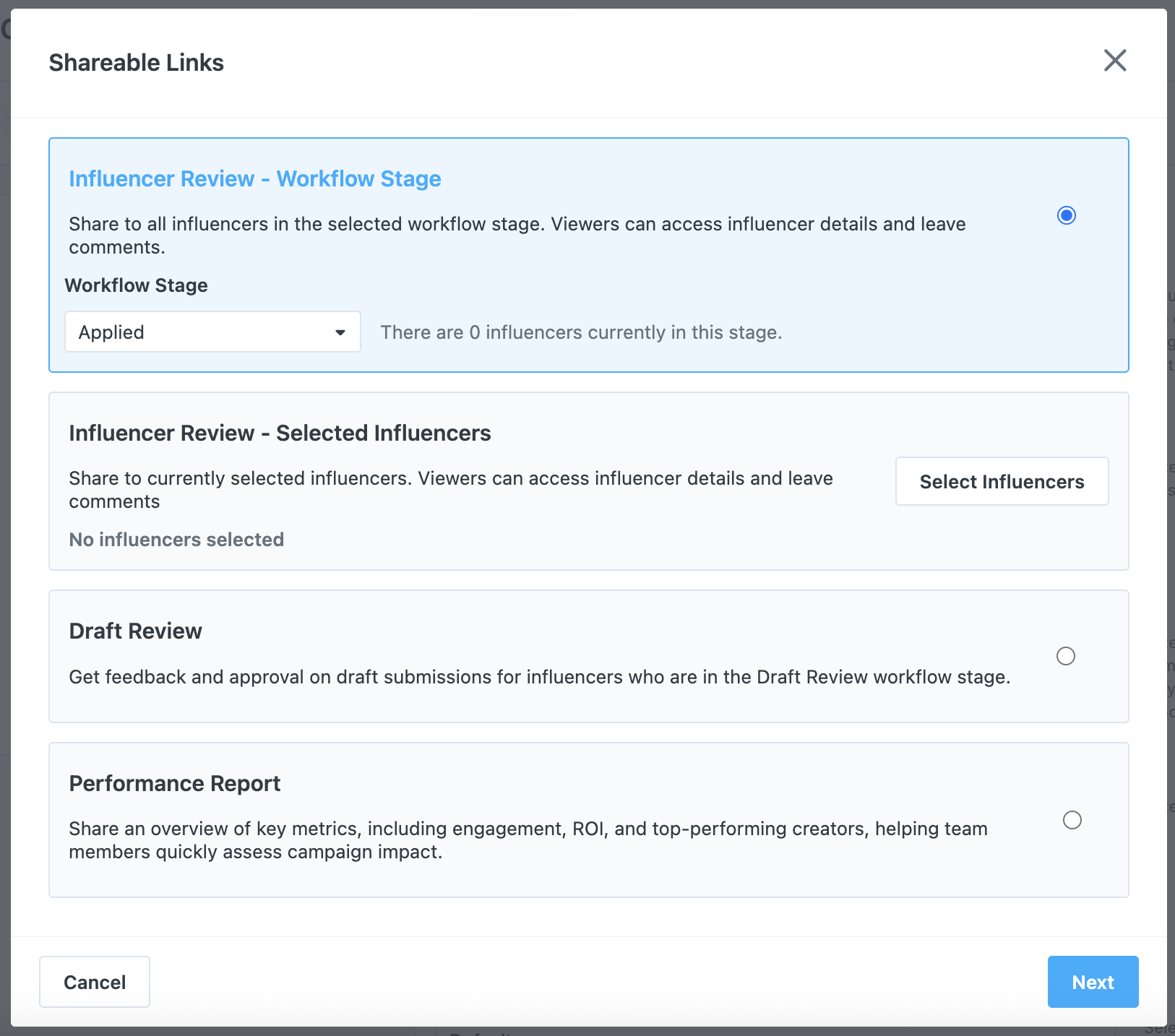Image resolution: width=1175 pixels, height=1036 pixels.
Task: Reselect the Workflow Stage sharing option
Action: [x=1067, y=215]
